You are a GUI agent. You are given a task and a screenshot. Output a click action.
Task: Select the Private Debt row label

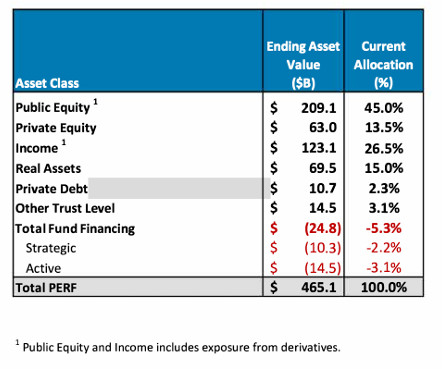[x=51, y=189]
